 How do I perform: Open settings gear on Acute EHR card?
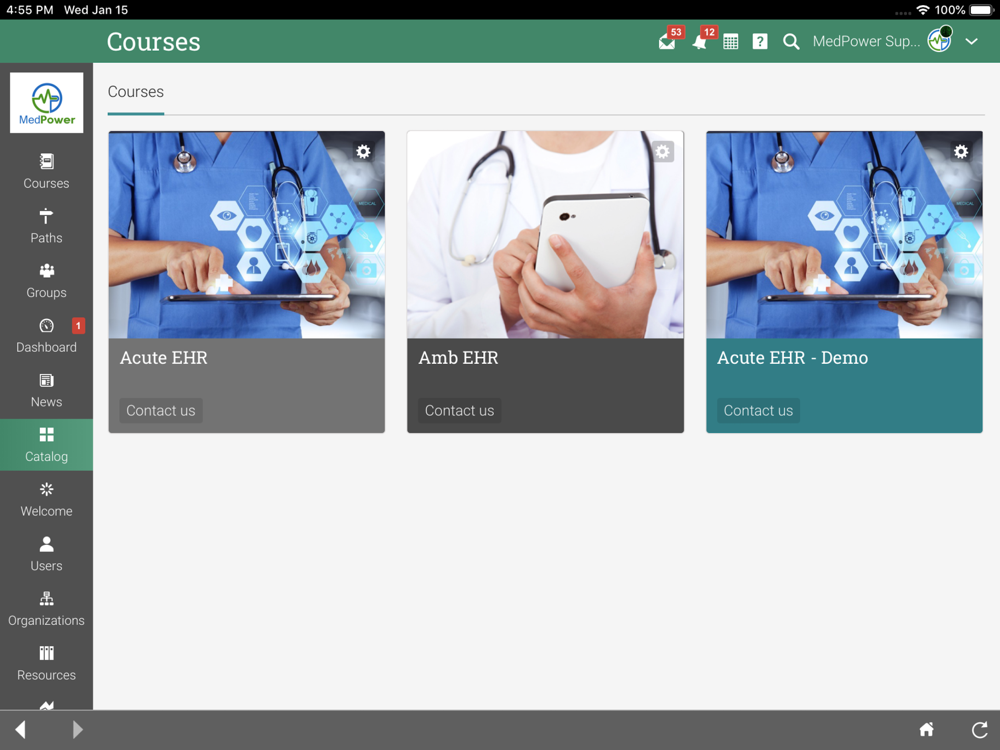point(364,151)
